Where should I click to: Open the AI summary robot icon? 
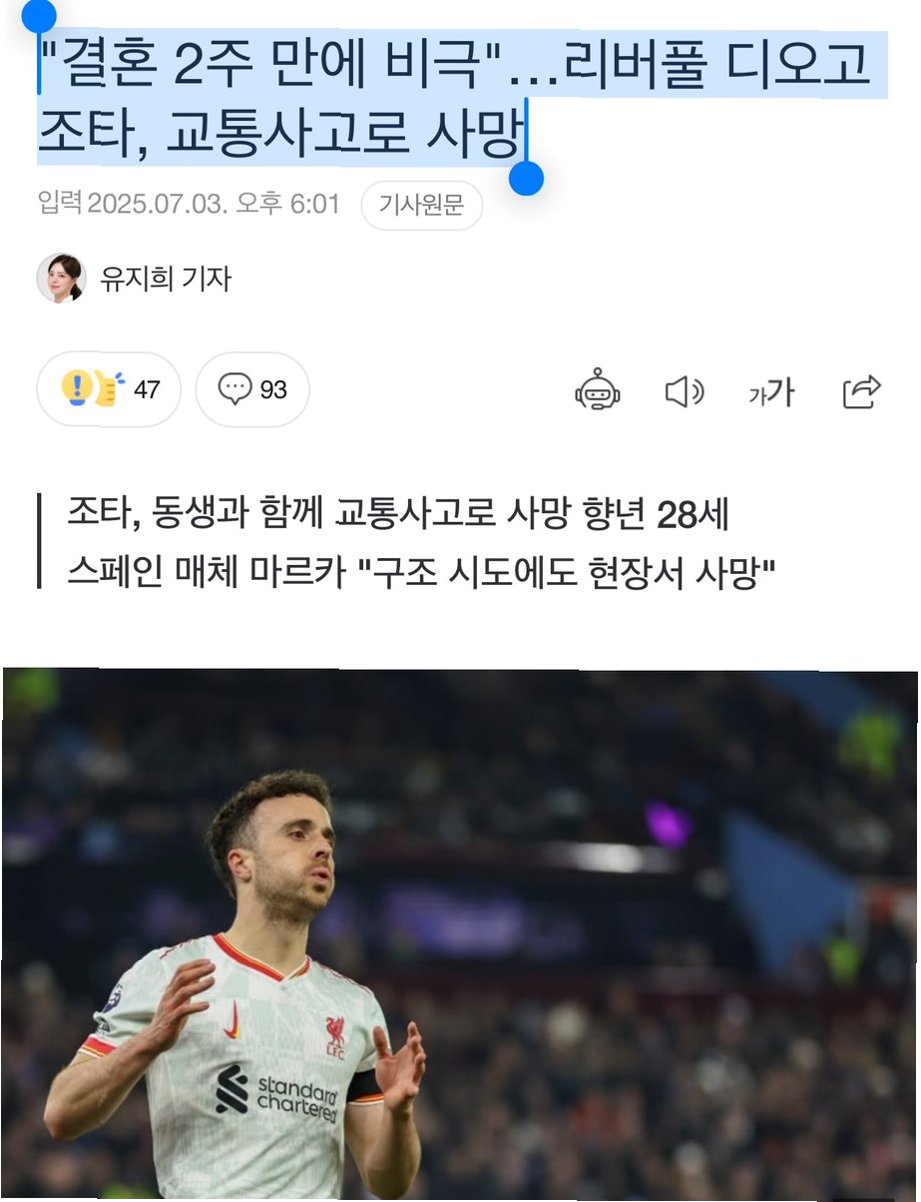(598, 390)
